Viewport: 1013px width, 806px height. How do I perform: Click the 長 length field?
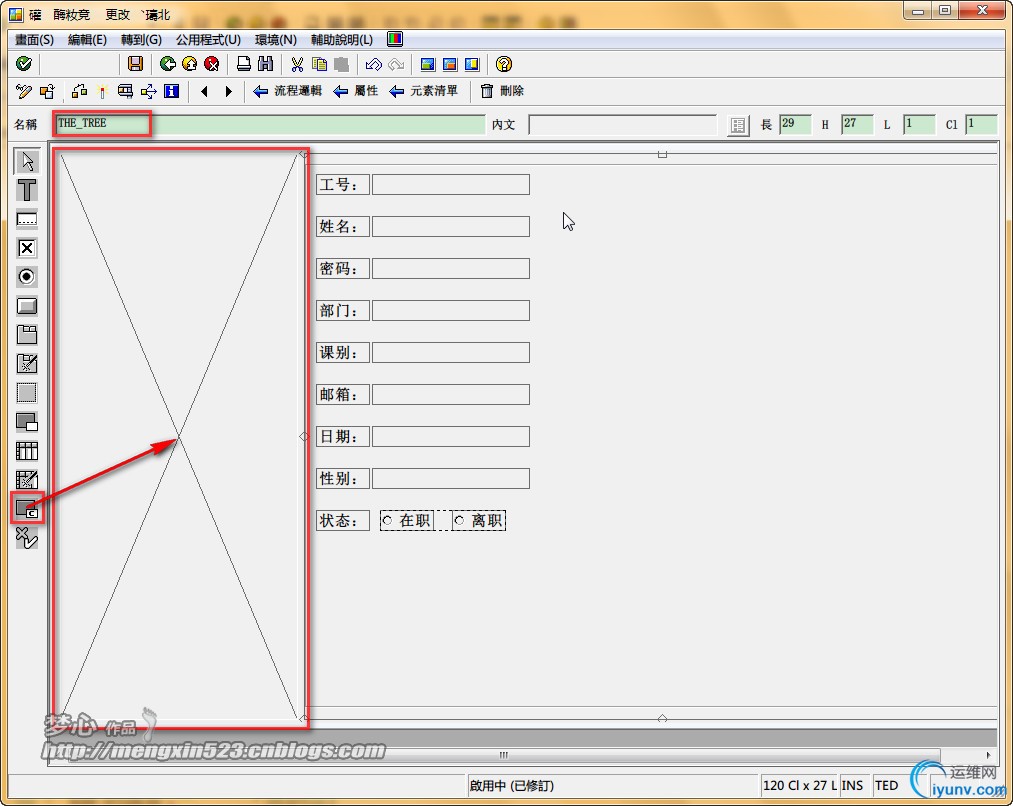click(795, 124)
